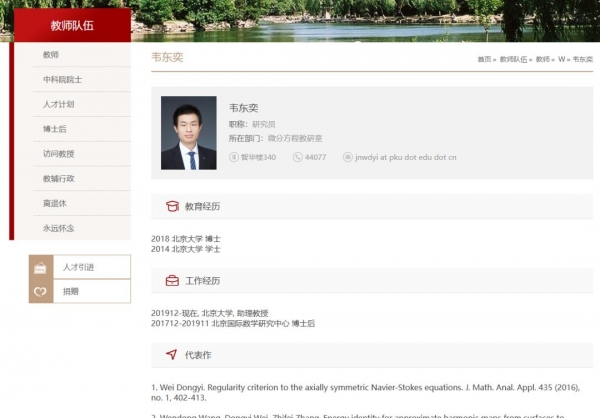Click the 离退休 sidebar item
600x418 pixels.
coord(54,204)
